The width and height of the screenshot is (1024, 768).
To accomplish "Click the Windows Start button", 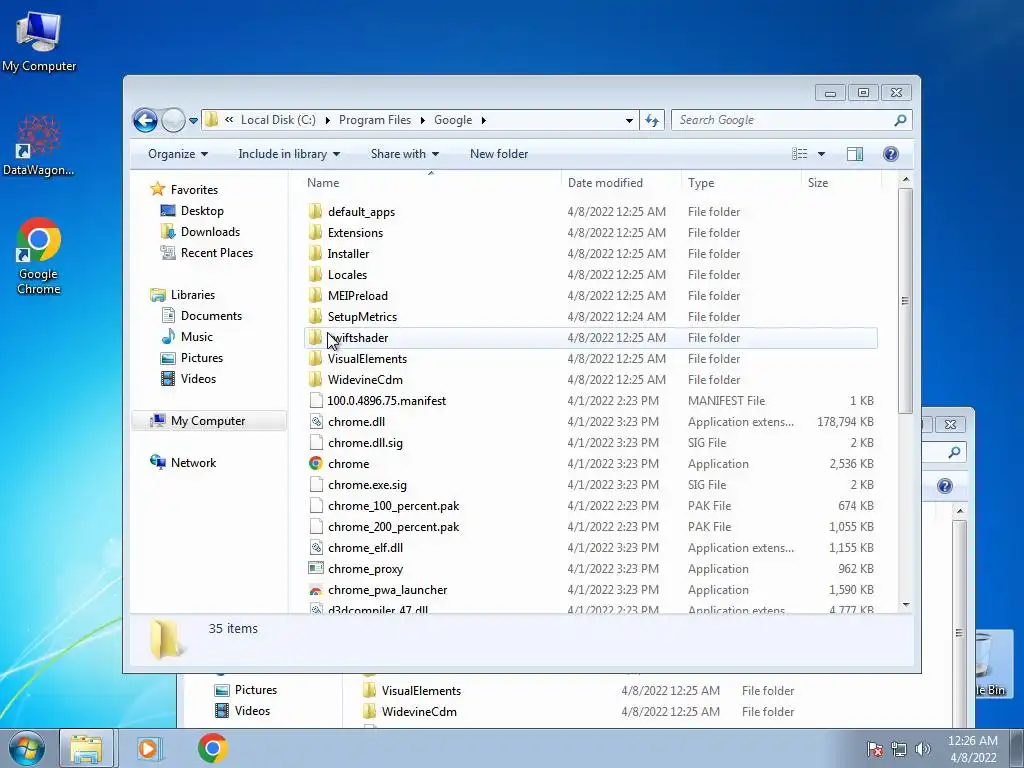I will tap(27, 748).
